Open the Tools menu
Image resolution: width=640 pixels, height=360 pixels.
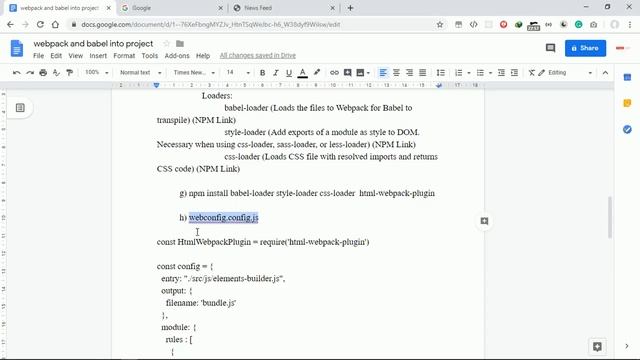pyautogui.click(x=150, y=56)
